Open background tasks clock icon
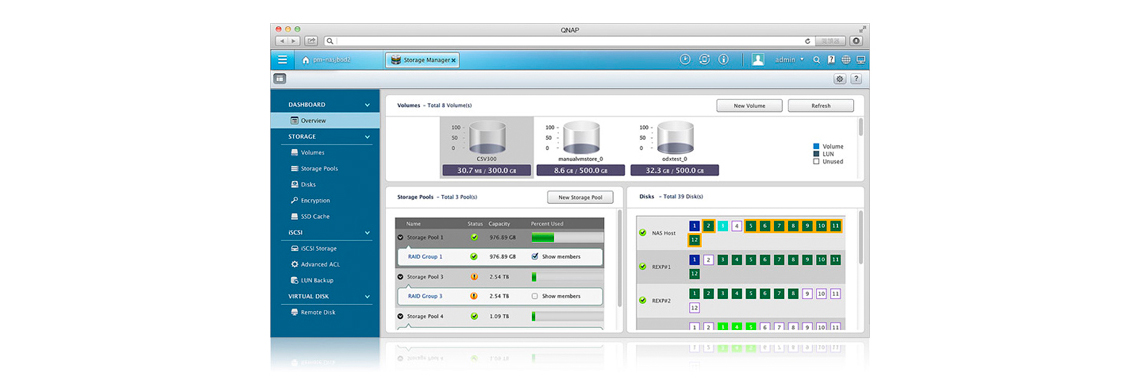Image resolution: width=1140 pixels, height=380 pixels. click(x=685, y=60)
